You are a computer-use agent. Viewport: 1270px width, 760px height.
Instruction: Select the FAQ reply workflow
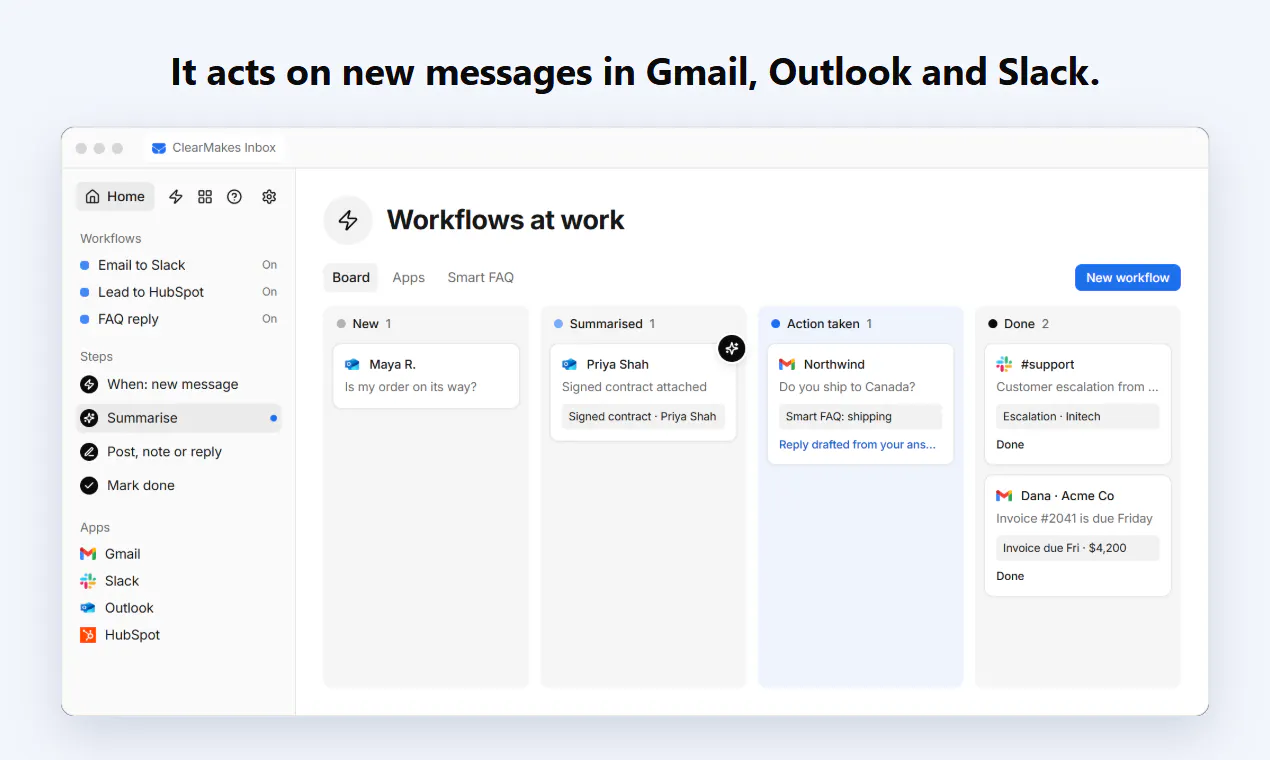coord(128,319)
